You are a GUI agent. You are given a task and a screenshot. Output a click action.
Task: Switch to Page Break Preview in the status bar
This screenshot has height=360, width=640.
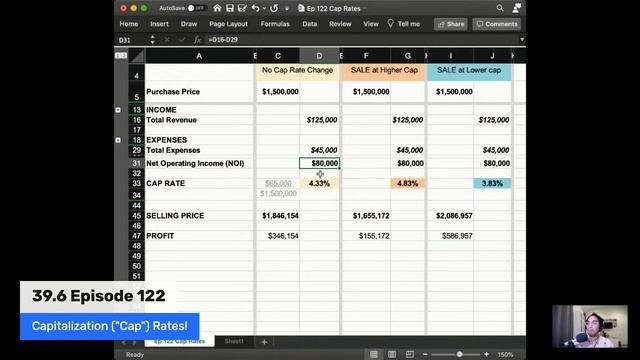[410, 354]
